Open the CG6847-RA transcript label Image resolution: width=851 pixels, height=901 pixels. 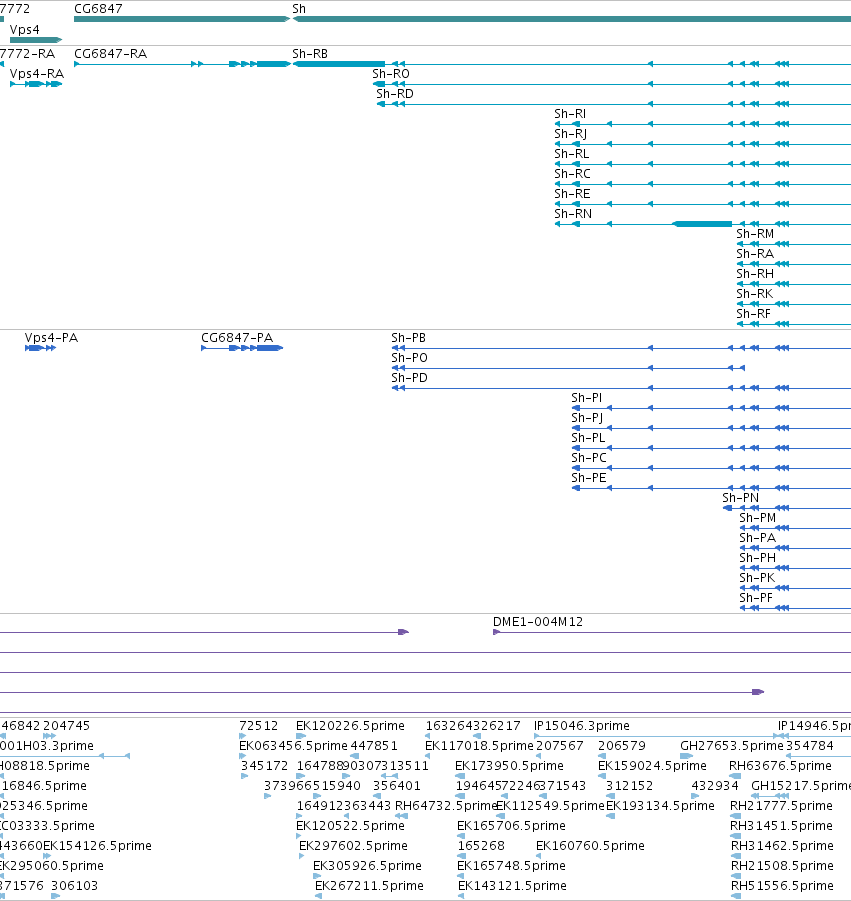tap(110, 53)
